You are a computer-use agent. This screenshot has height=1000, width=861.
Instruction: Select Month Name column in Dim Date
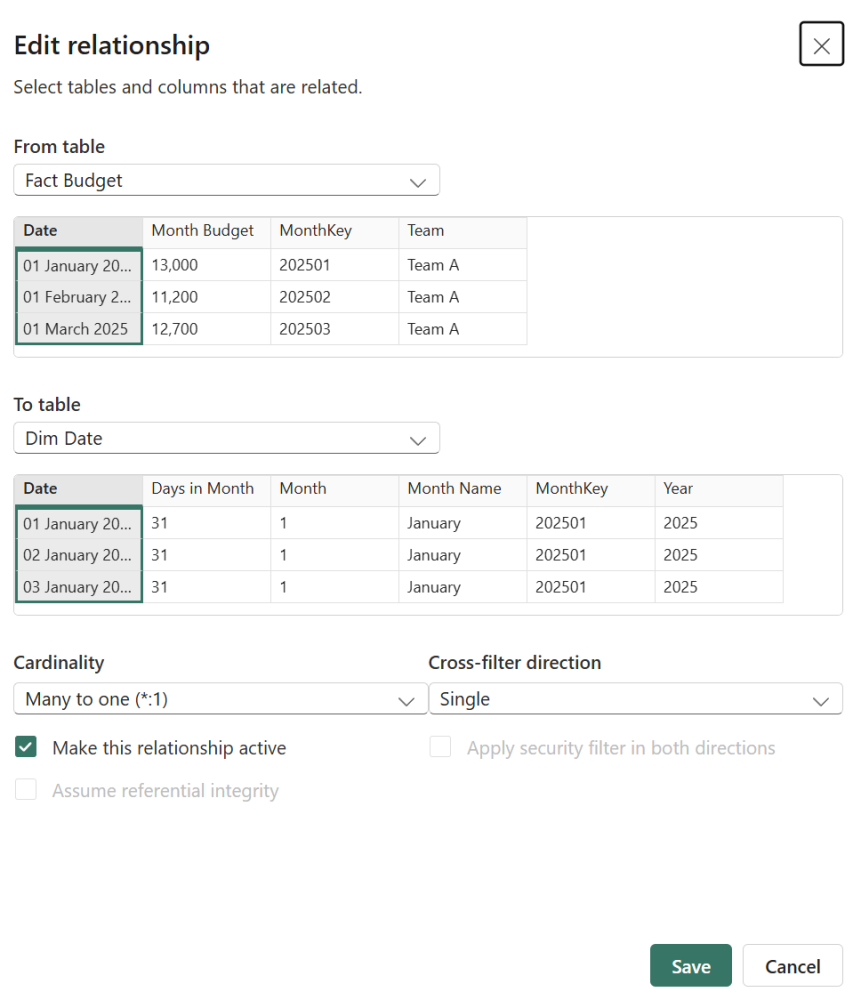(x=463, y=489)
